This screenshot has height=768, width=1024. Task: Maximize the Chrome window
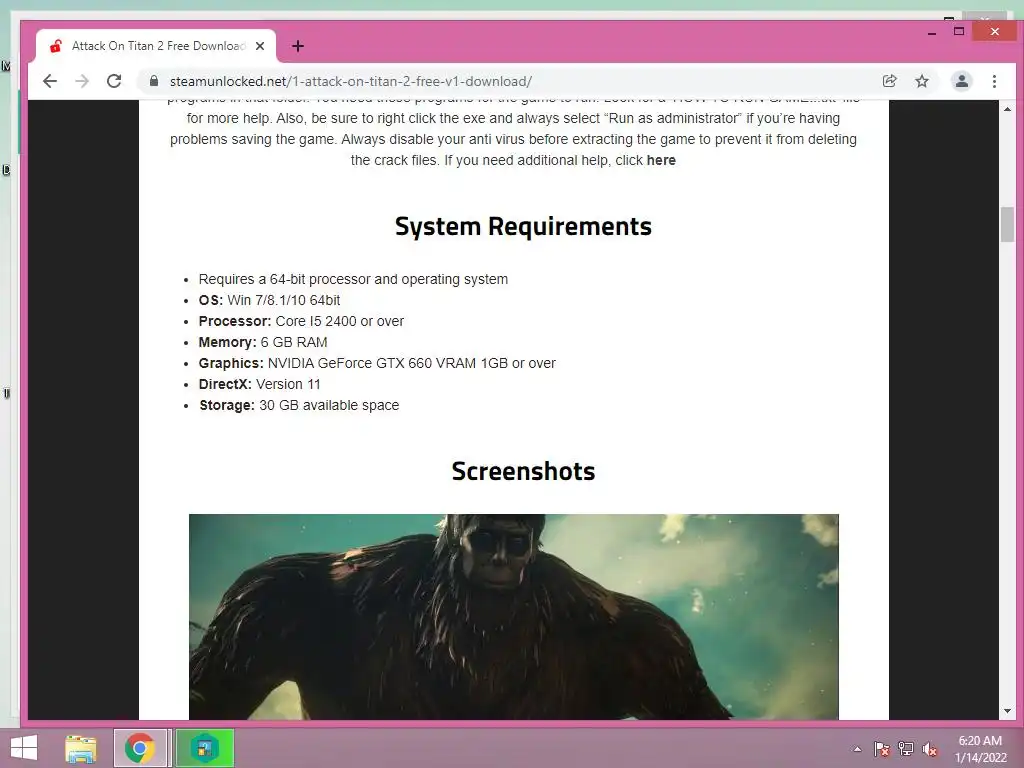[x=959, y=31]
